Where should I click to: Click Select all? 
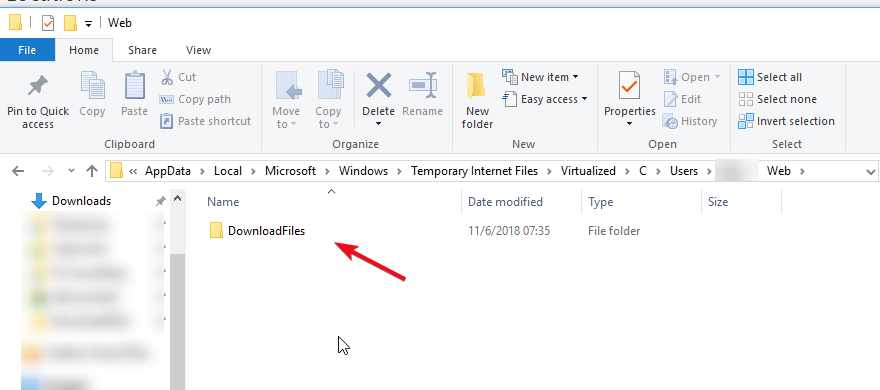tap(770, 77)
